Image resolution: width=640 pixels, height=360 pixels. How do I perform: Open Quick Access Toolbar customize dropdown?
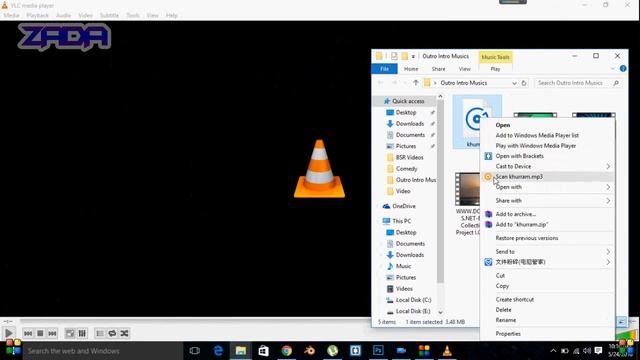pyautogui.click(x=413, y=56)
